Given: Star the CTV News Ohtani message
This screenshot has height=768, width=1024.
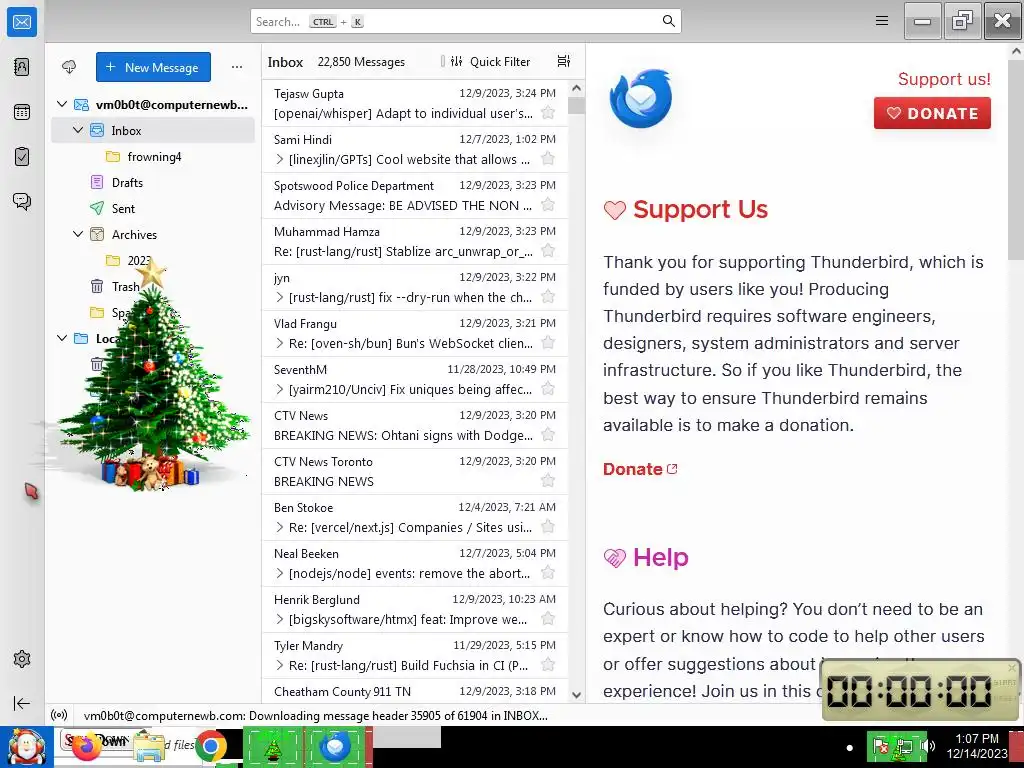Looking at the screenshot, I should [548, 435].
